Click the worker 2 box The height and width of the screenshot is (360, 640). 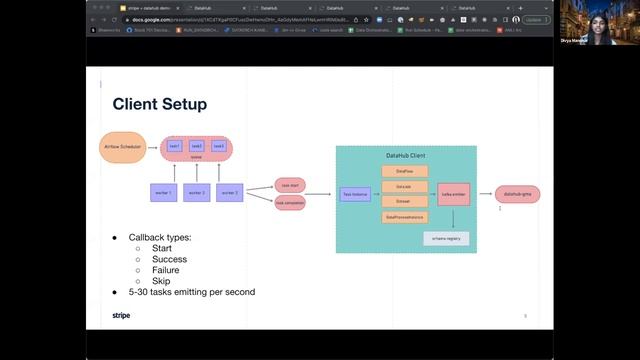[x=197, y=193]
